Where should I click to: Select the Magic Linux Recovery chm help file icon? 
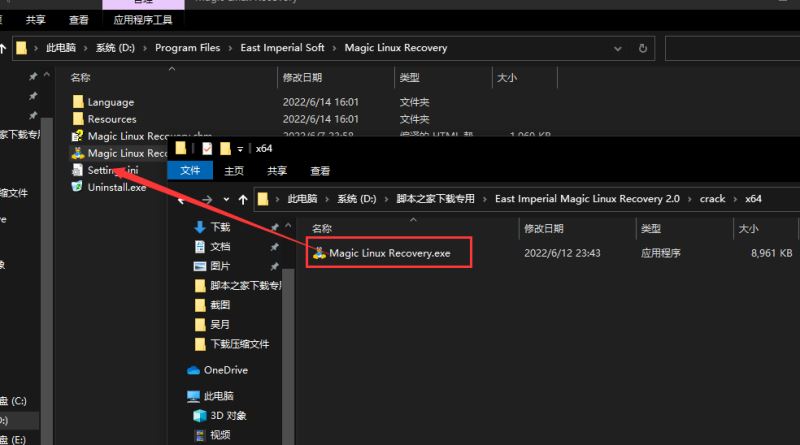[x=78, y=136]
